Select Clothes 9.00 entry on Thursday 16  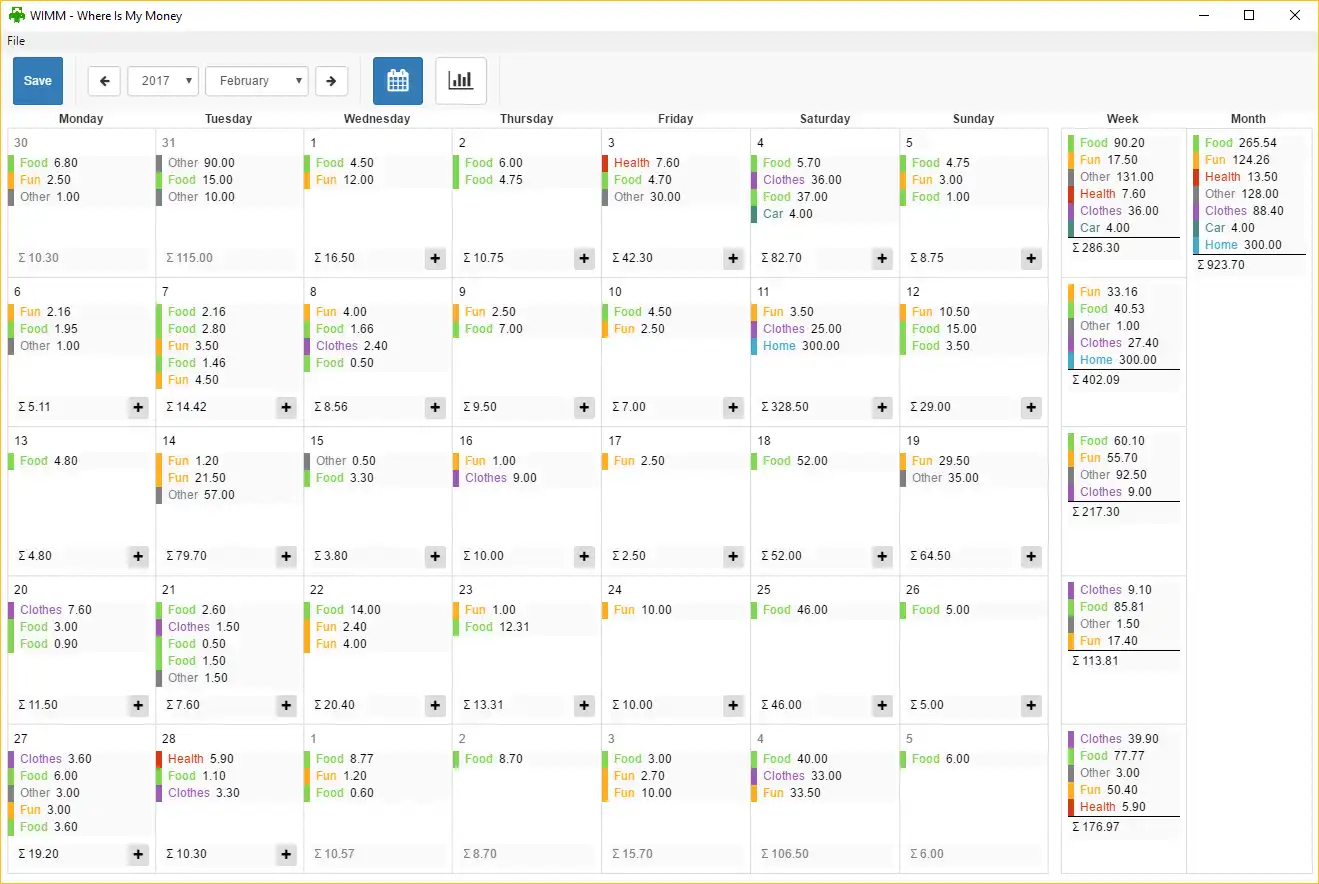pyautogui.click(x=524, y=478)
